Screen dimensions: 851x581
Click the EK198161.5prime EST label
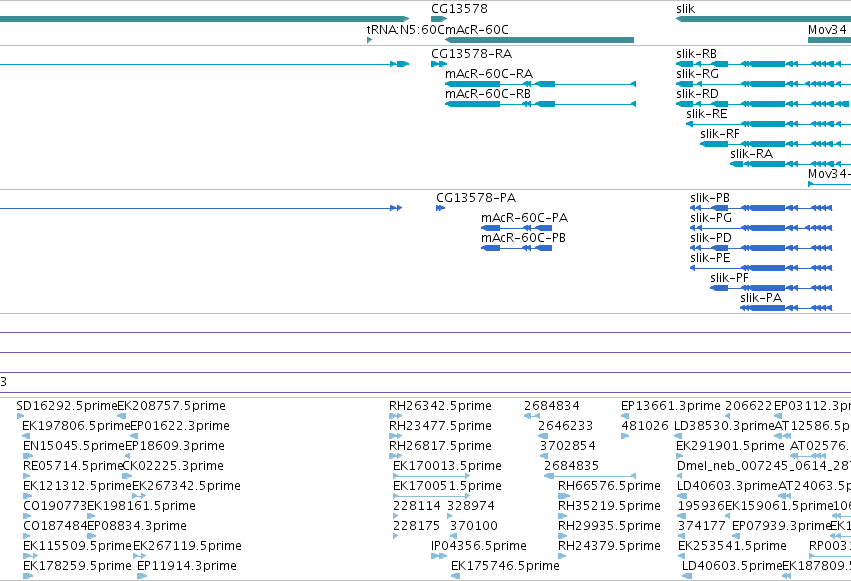tap(141, 506)
